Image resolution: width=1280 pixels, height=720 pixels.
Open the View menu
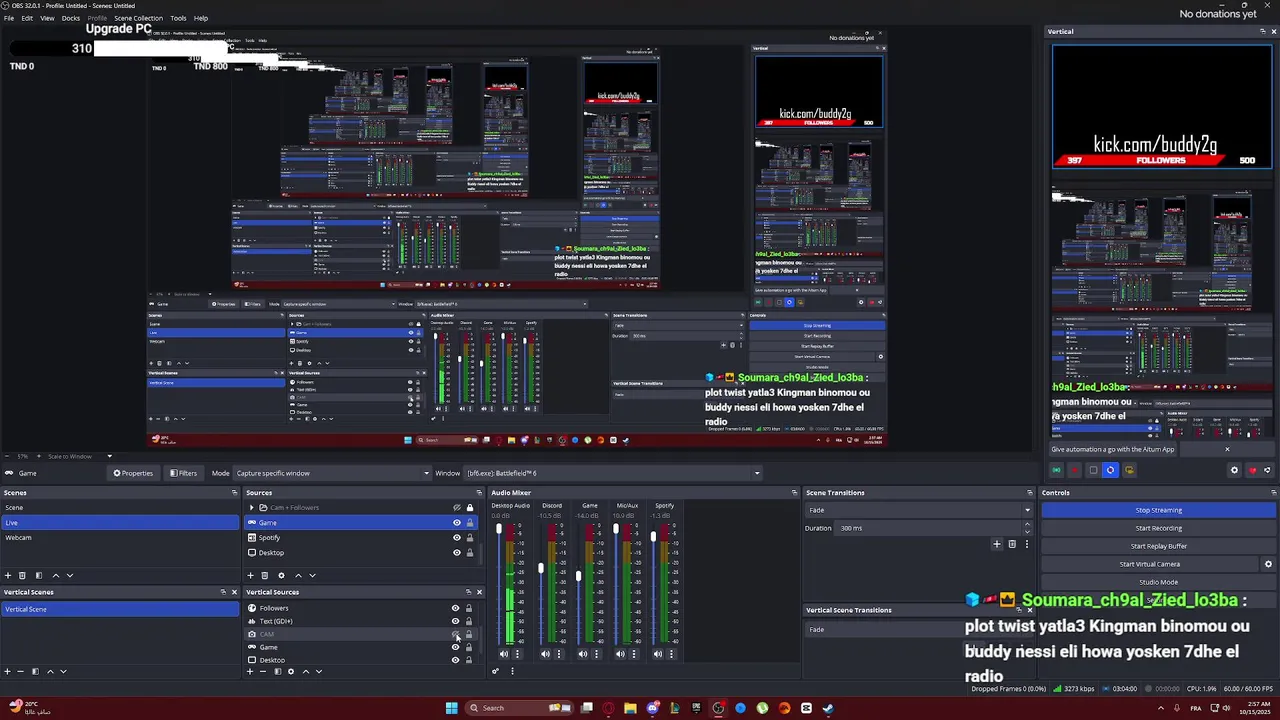point(47,18)
